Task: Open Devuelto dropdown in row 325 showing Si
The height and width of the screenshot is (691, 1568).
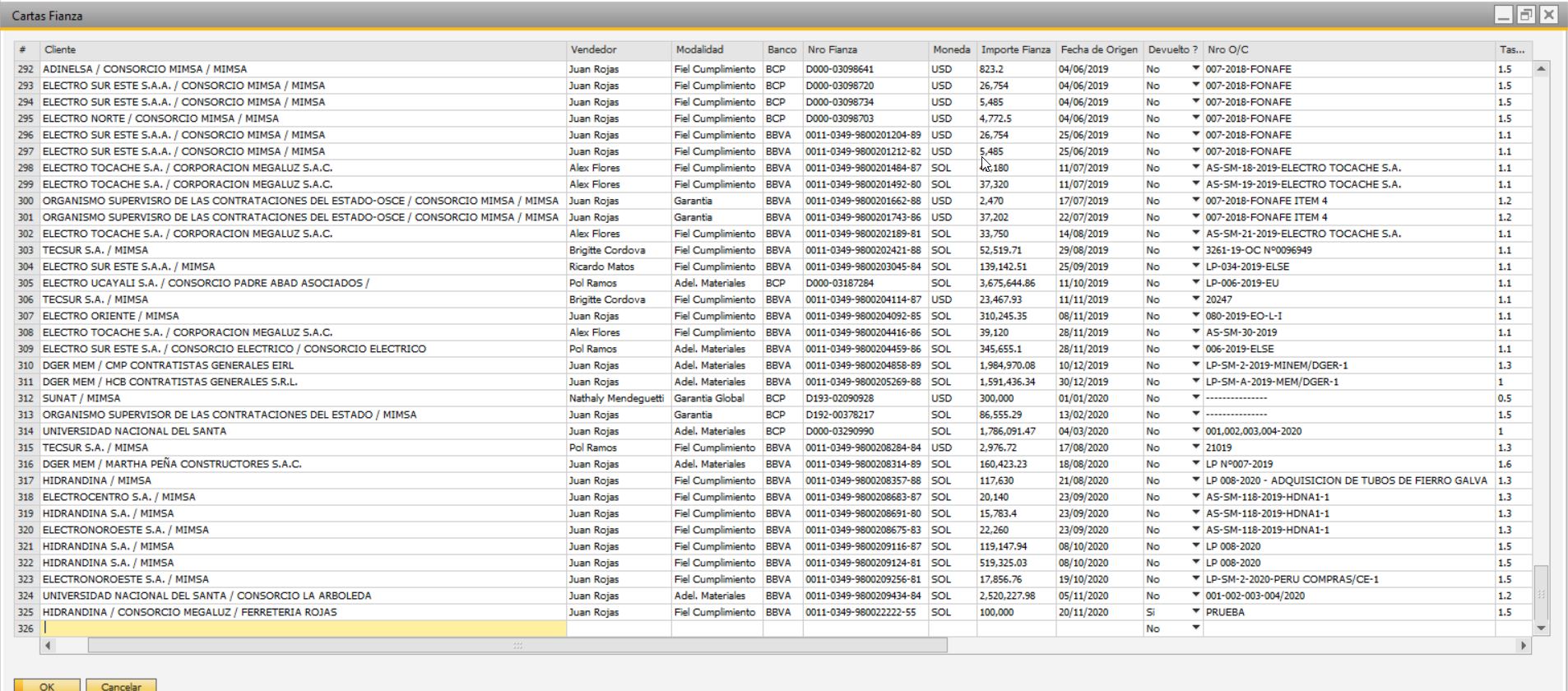Action: tap(1195, 612)
